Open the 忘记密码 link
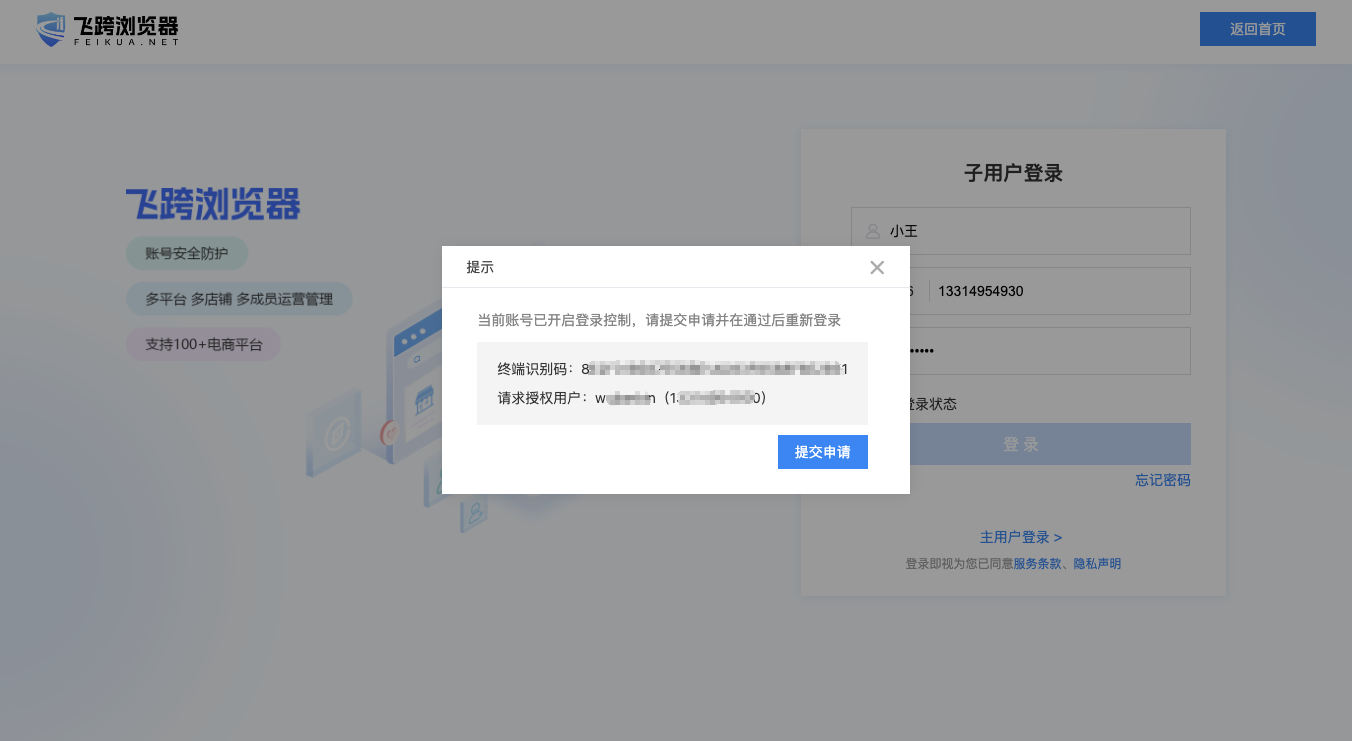Image resolution: width=1352 pixels, height=741 pixels. (1163, 480)
